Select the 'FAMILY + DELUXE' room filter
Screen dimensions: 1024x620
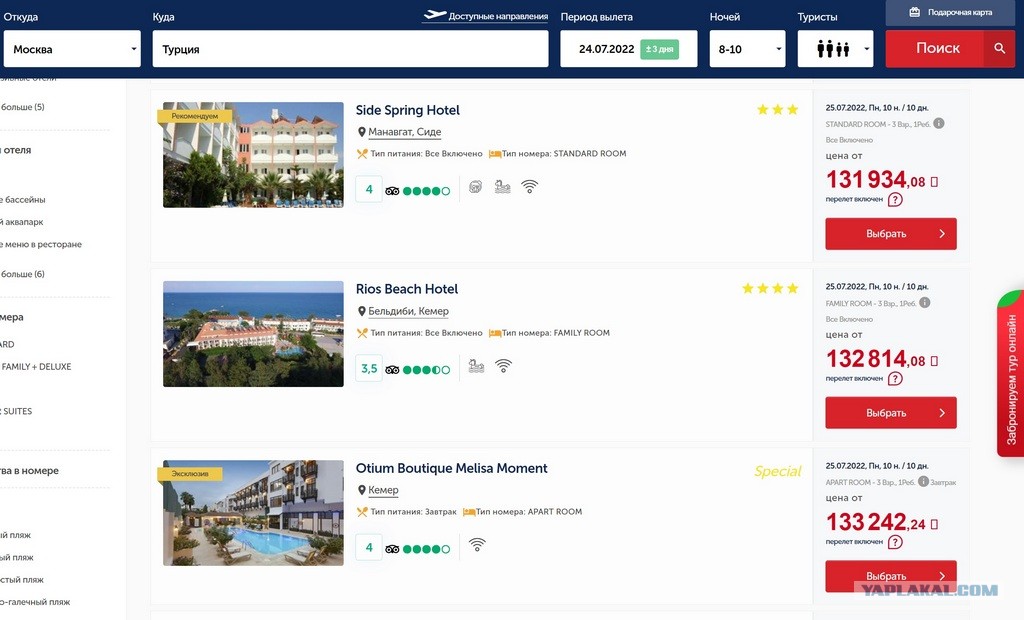point(36,367)
